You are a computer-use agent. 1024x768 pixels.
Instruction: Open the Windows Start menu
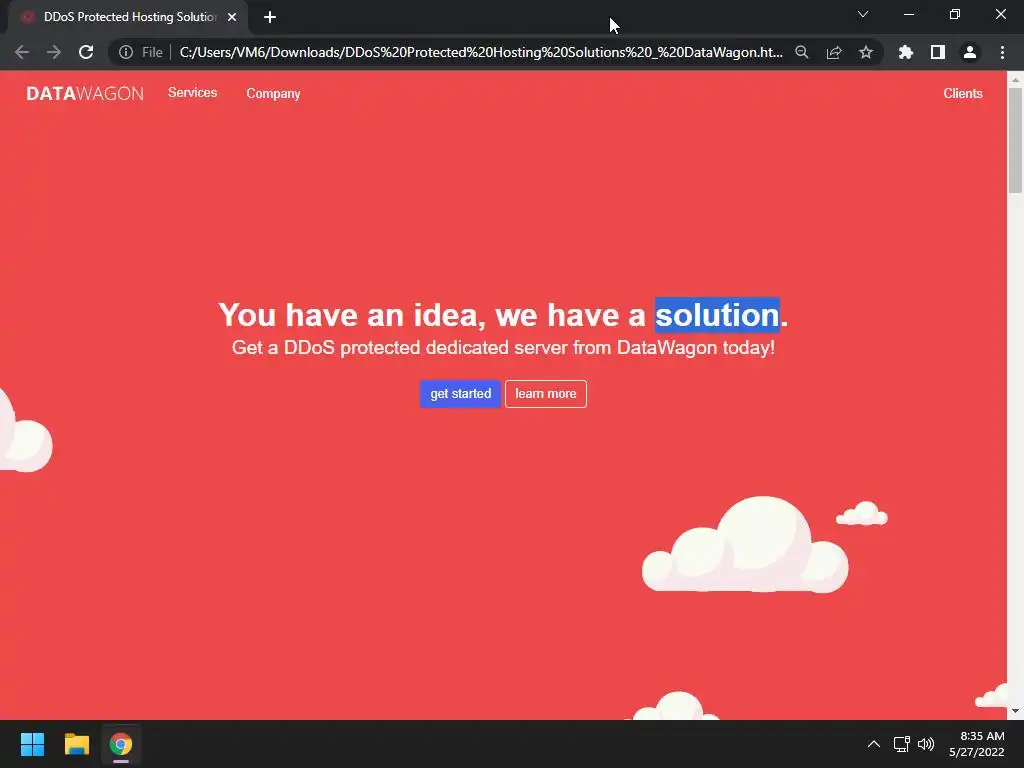pos(32,744)
